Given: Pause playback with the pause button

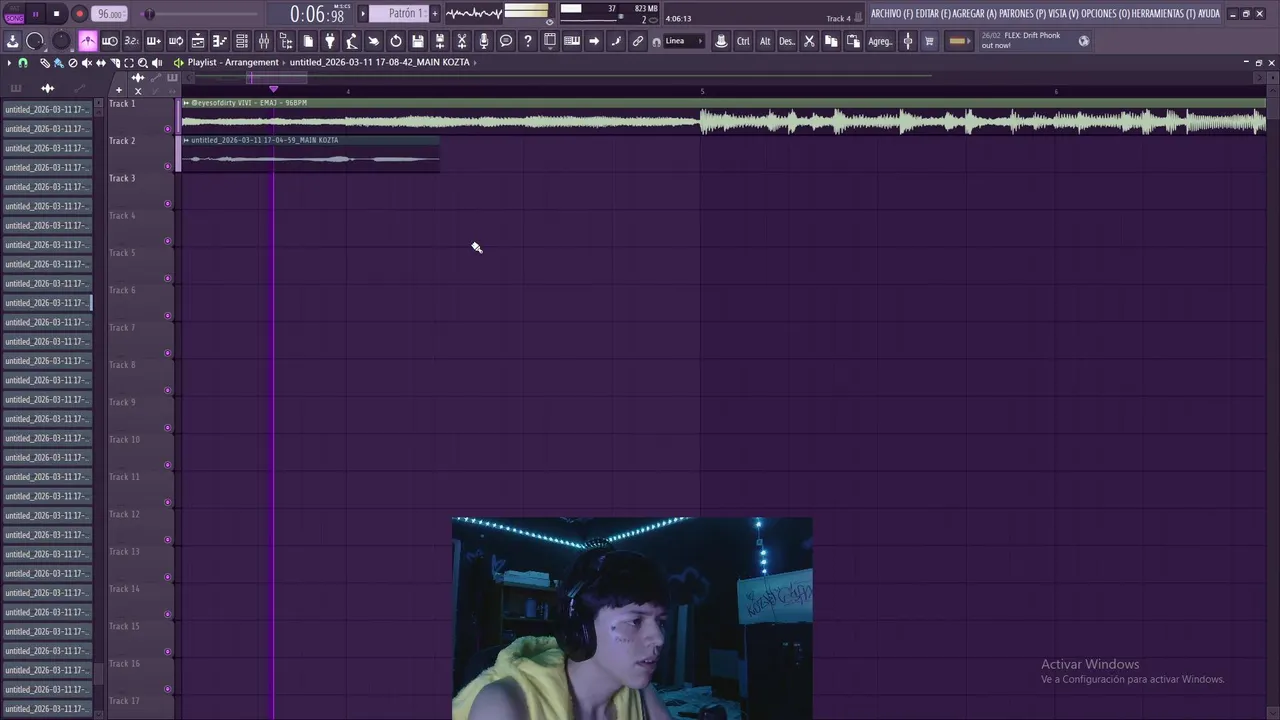Looking at the screenshot, I should pos(35,14).
